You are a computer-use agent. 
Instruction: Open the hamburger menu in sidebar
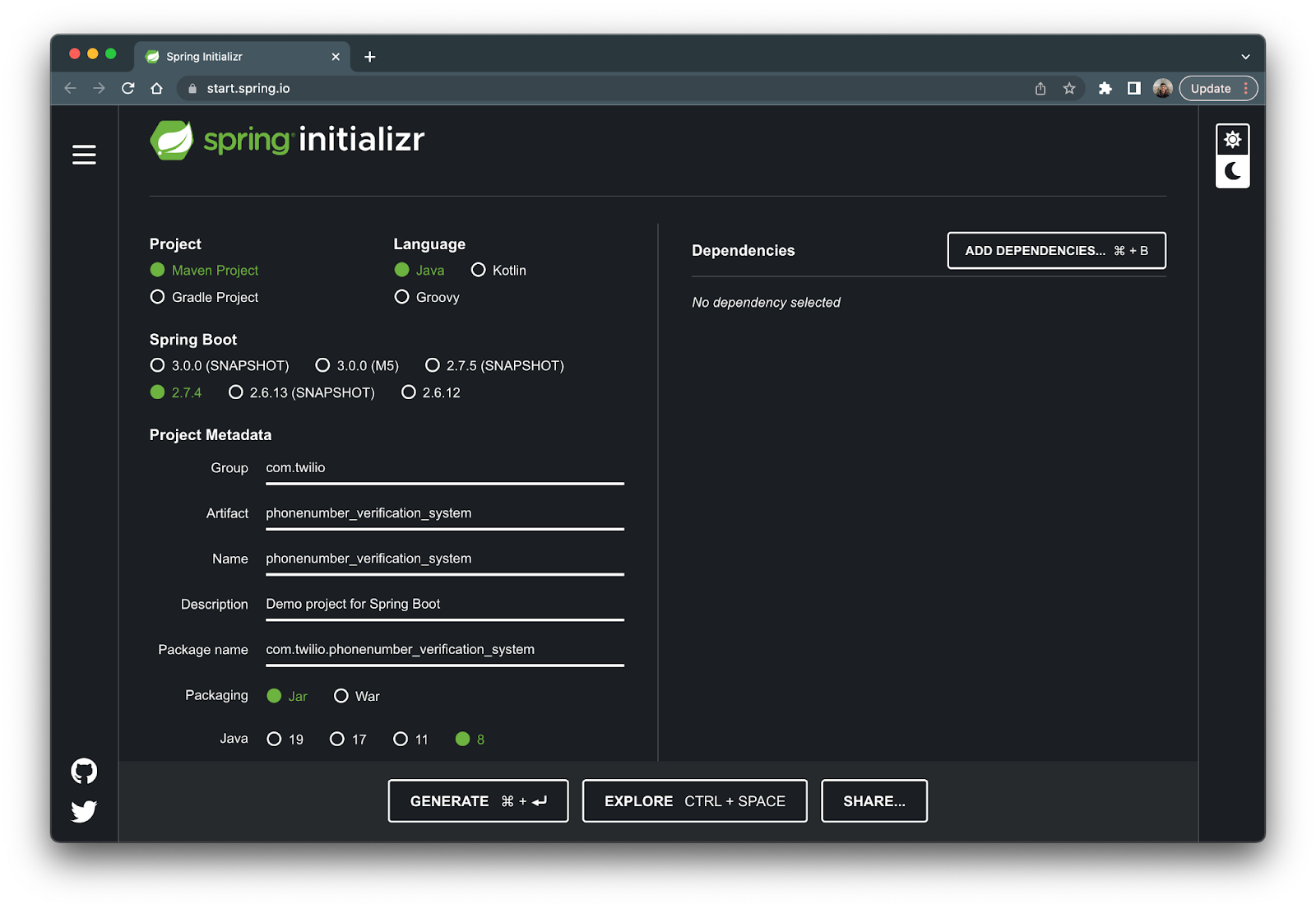pyautogui.click(x=84, y=155)
